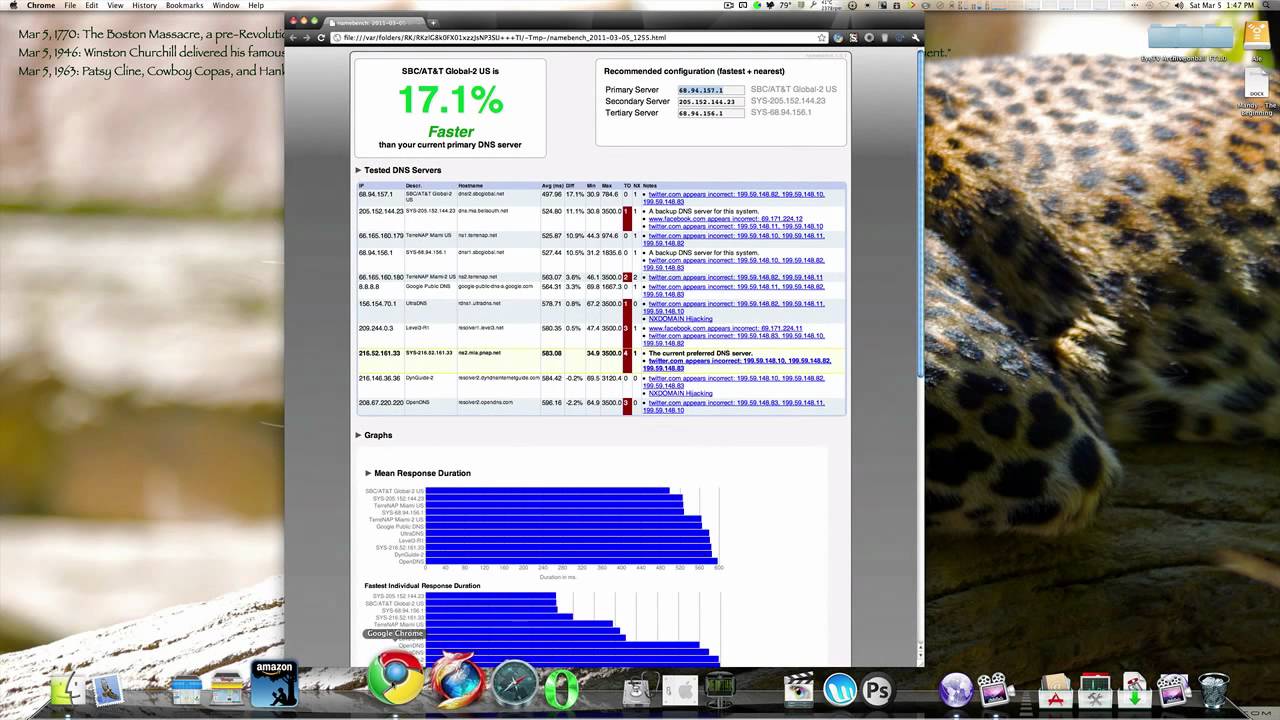Viewport: 1280px width, 720px height.
Task: Click the Avg (ms) column header
Action: coord(551,186)
